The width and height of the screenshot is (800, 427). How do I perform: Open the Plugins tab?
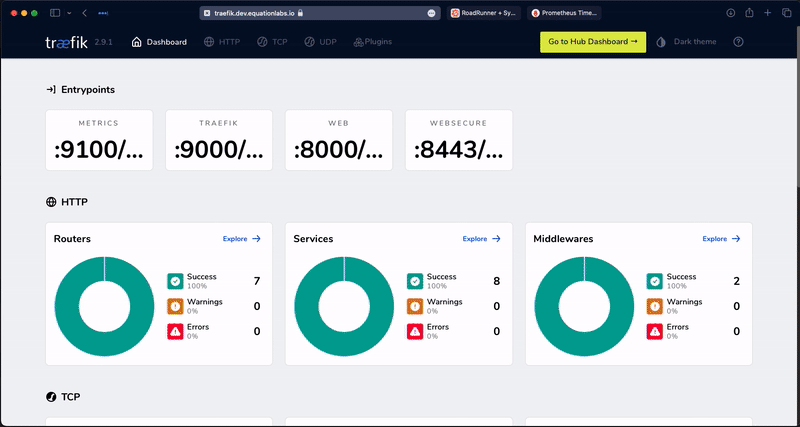pos(372,42)
